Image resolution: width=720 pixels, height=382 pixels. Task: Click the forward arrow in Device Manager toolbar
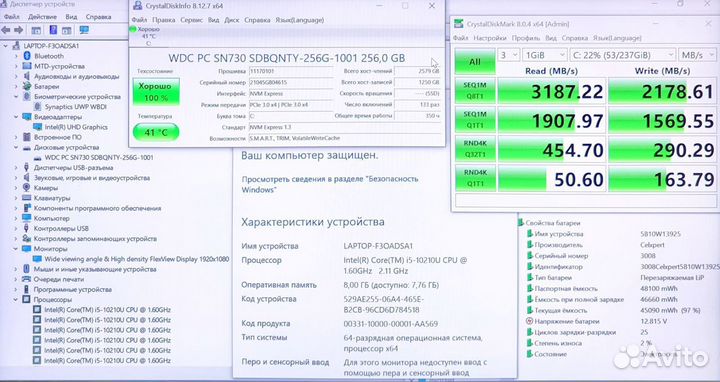(x=18, y=30)
